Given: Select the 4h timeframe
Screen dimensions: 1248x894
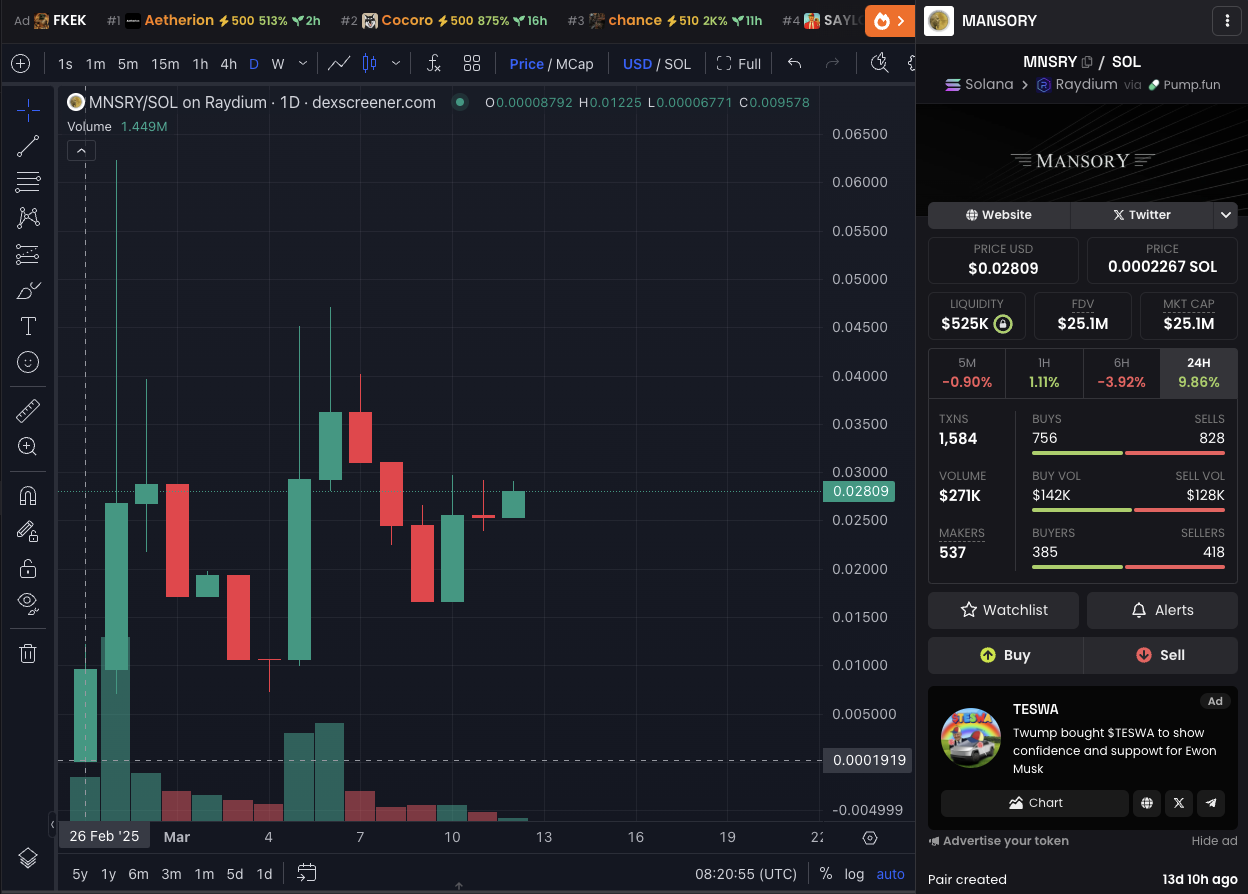Looking at the screenshot, I should [229, 63].
